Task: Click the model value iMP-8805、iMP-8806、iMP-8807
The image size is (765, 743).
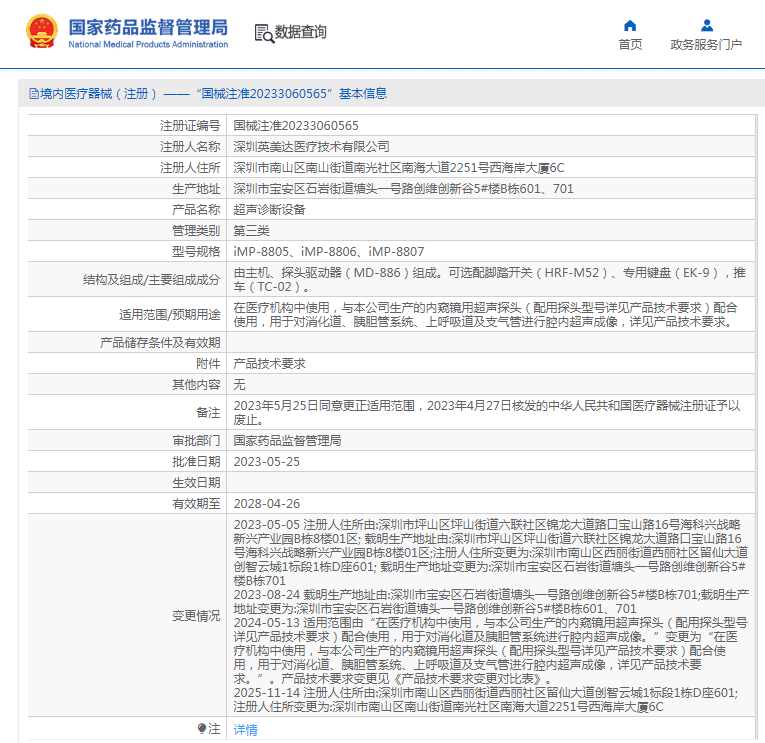Action: pyautogui.click(x=328, y=252)
